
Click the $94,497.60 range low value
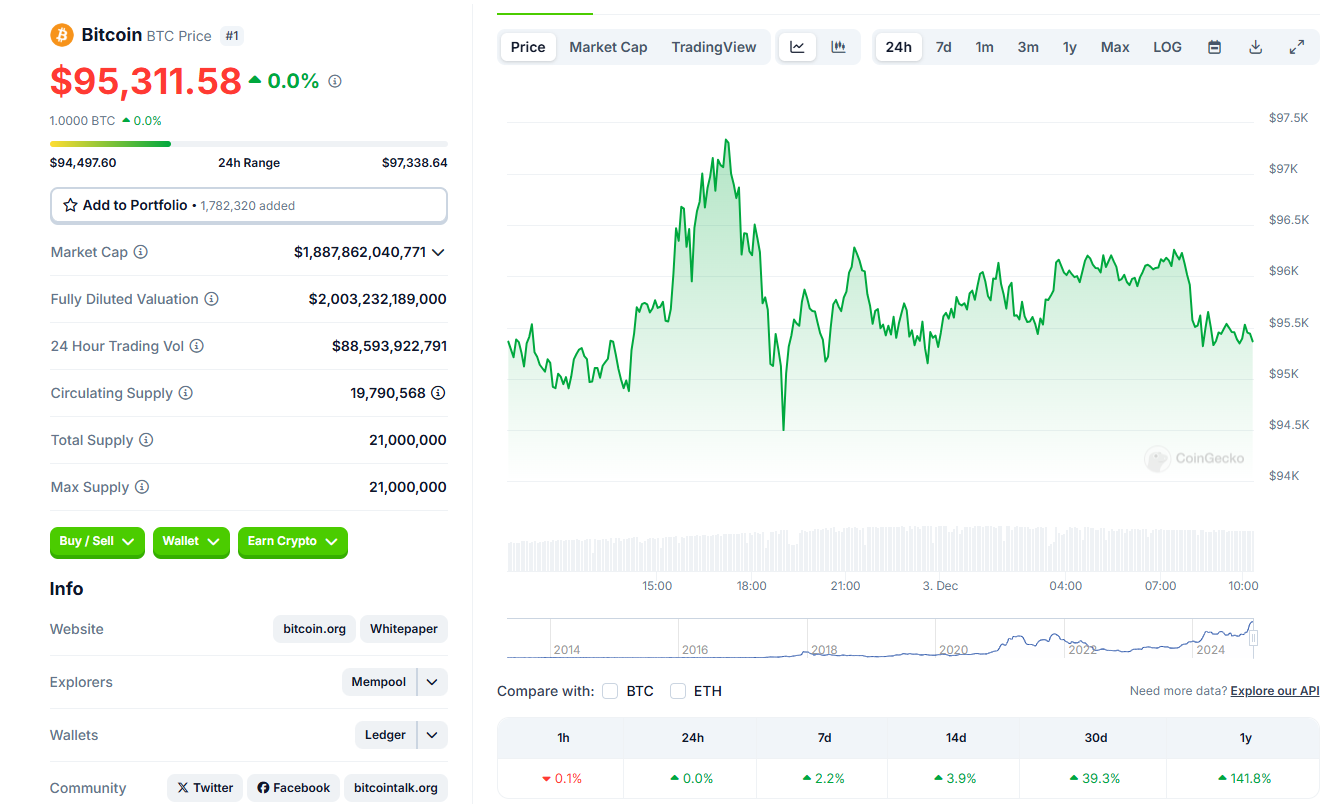tap(83, 163)
